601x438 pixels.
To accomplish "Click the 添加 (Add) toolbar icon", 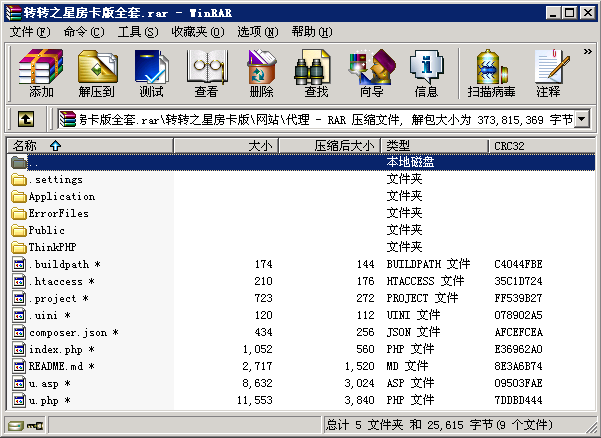I will click(41, 74).
